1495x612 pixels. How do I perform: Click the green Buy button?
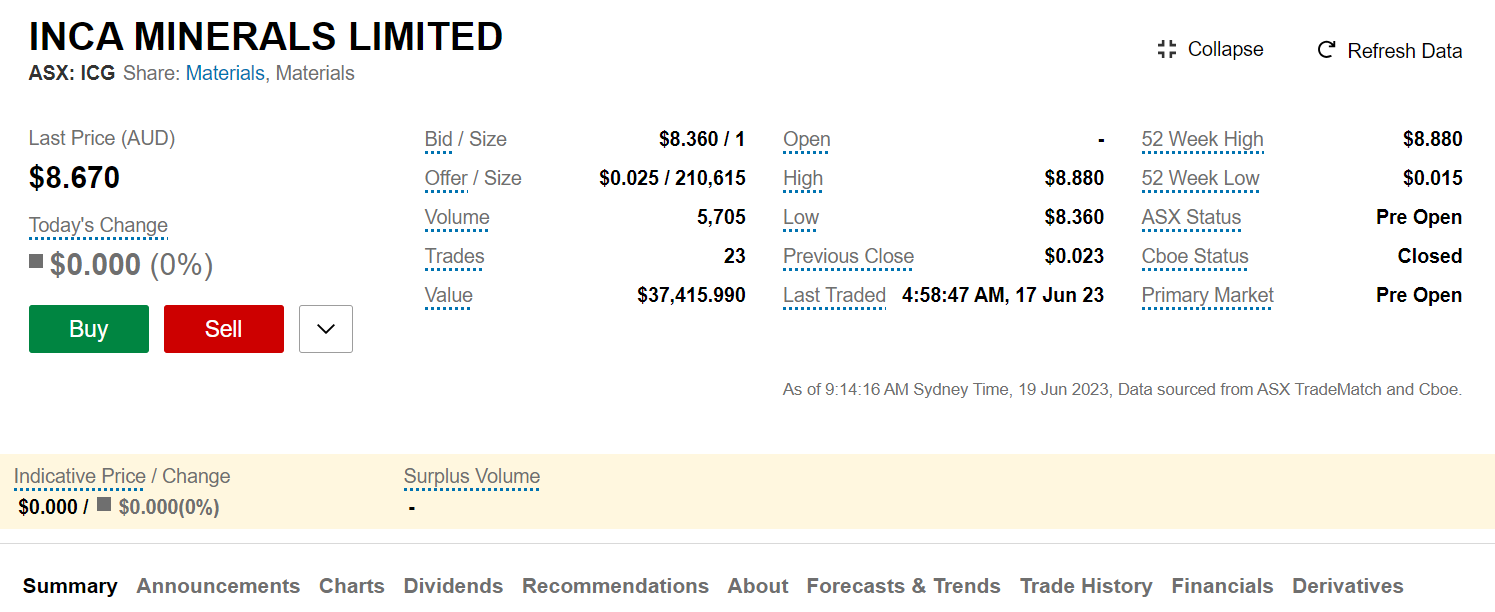[89, 329]
